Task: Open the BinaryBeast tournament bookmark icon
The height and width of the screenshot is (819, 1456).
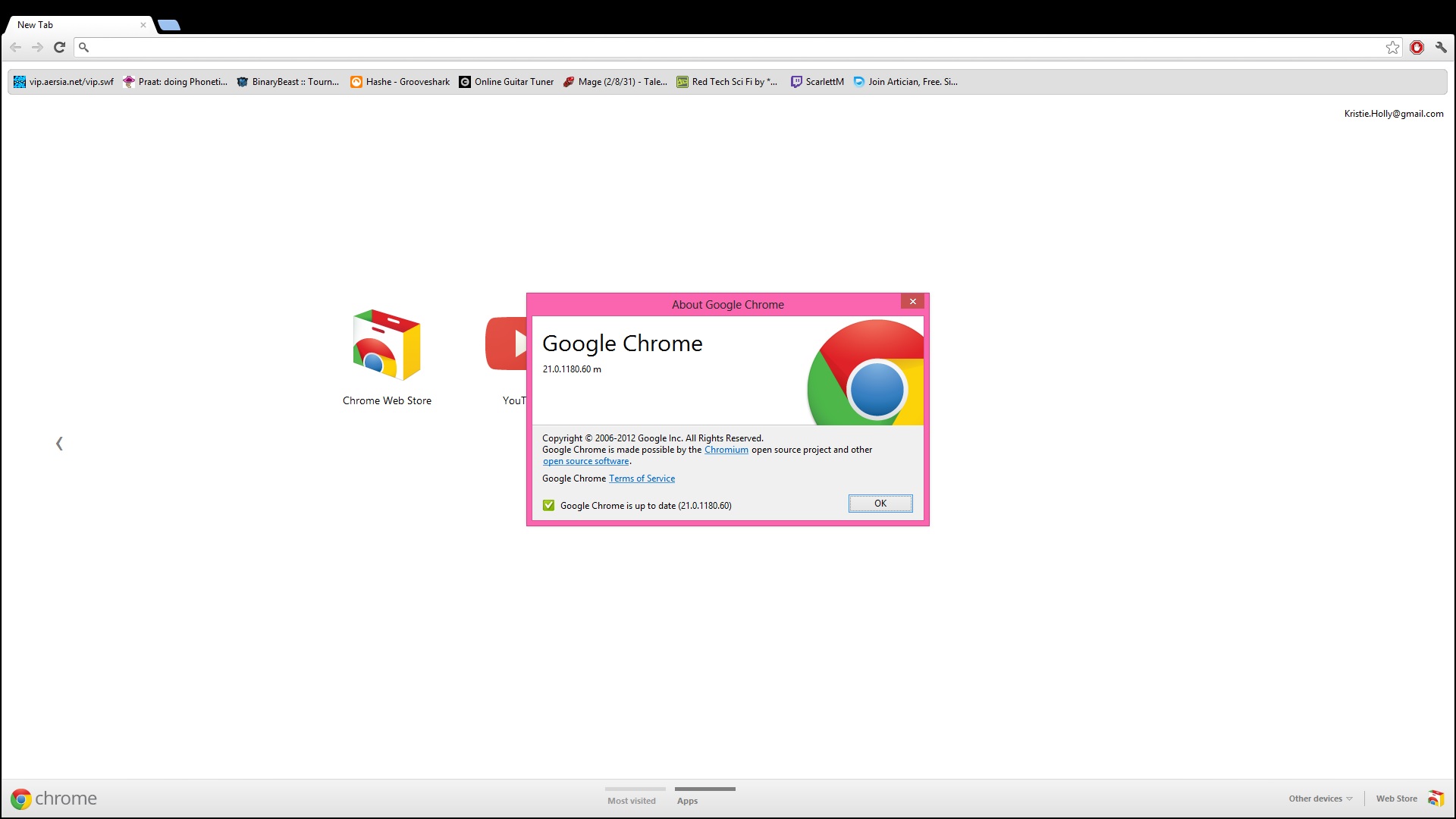Action: pyautogui.click(x=243, y=82)
